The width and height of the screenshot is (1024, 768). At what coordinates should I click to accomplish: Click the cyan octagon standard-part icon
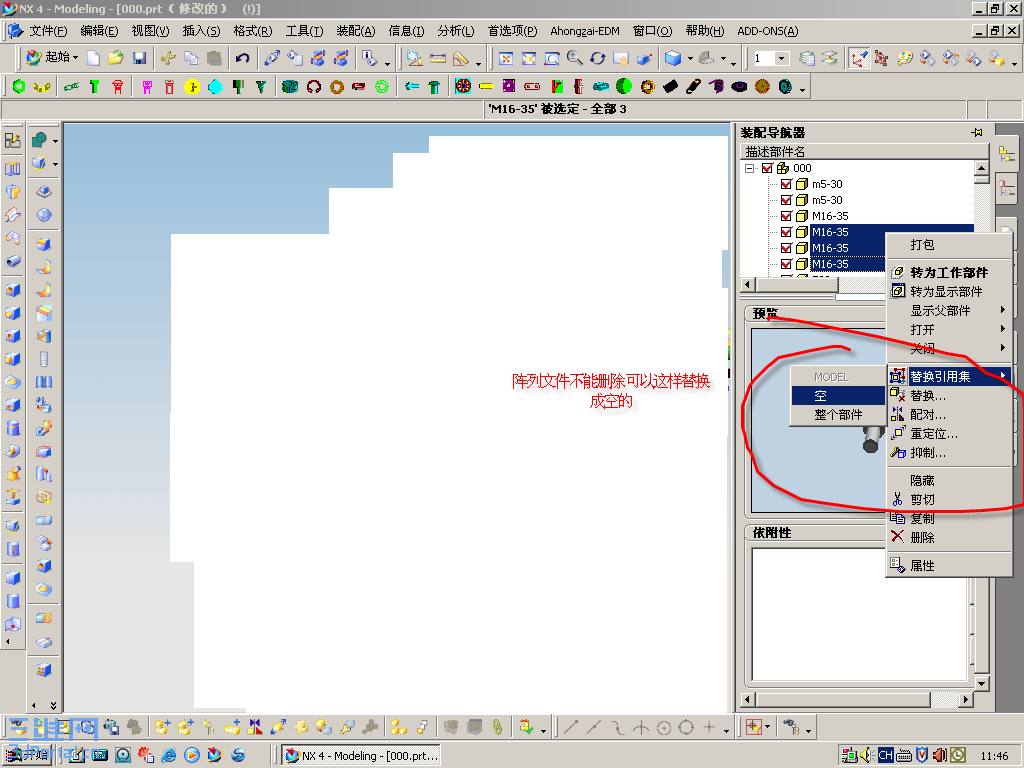[215, 86]
